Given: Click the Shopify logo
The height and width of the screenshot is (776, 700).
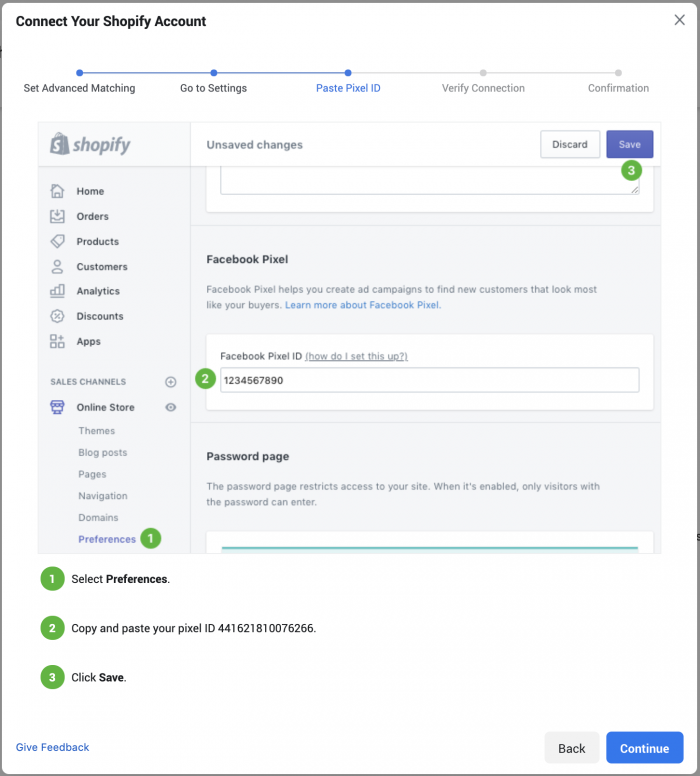Looking at the screenshot, I should pos(90,145).
